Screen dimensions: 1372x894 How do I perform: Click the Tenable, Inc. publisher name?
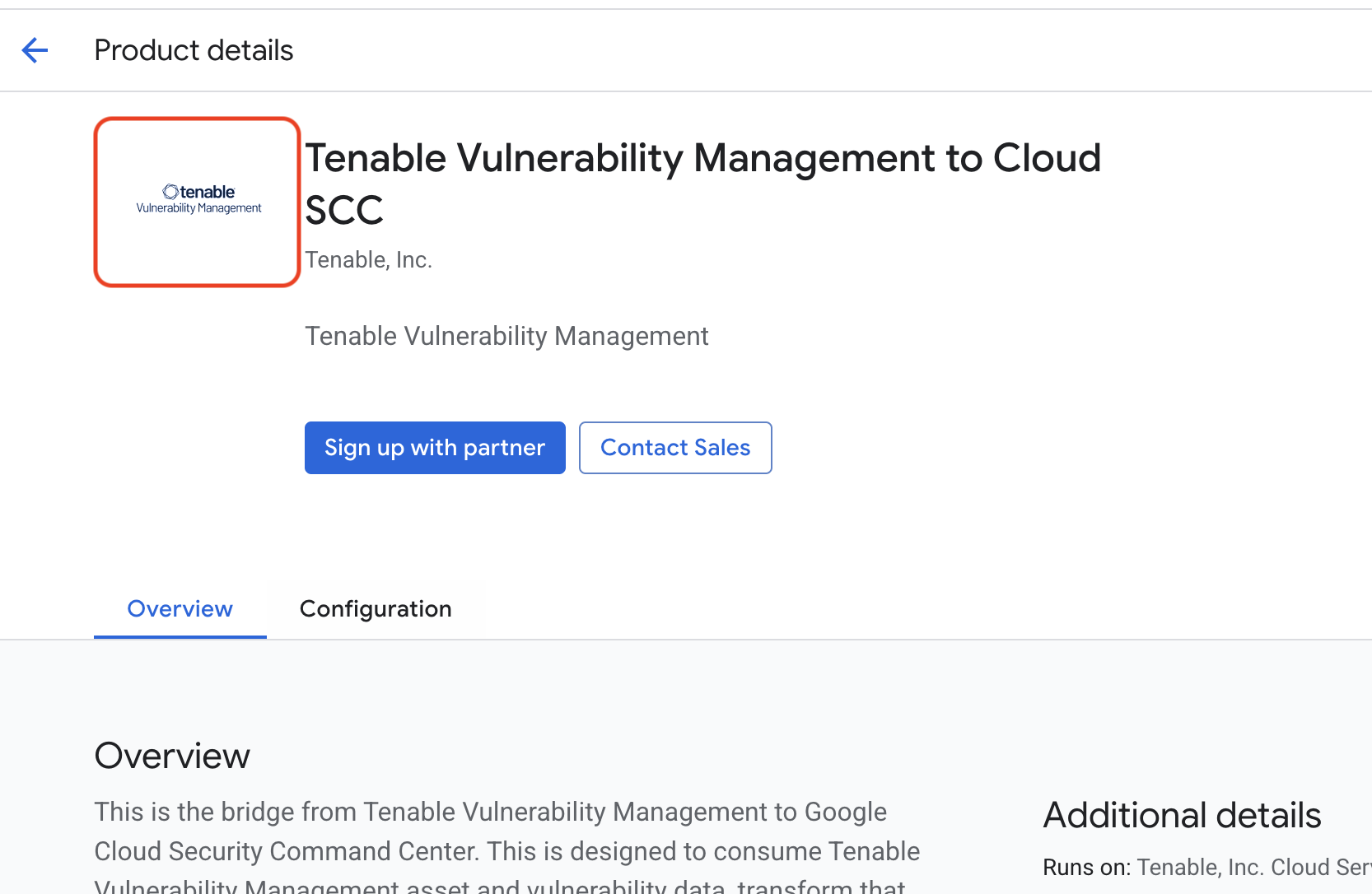click(368, 260)
